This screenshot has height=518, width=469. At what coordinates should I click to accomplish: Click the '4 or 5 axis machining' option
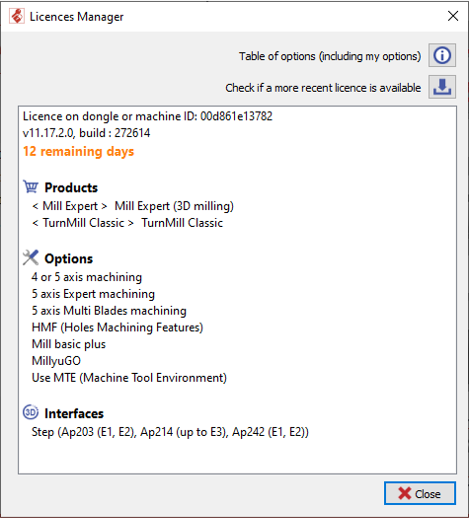(87, 277)
